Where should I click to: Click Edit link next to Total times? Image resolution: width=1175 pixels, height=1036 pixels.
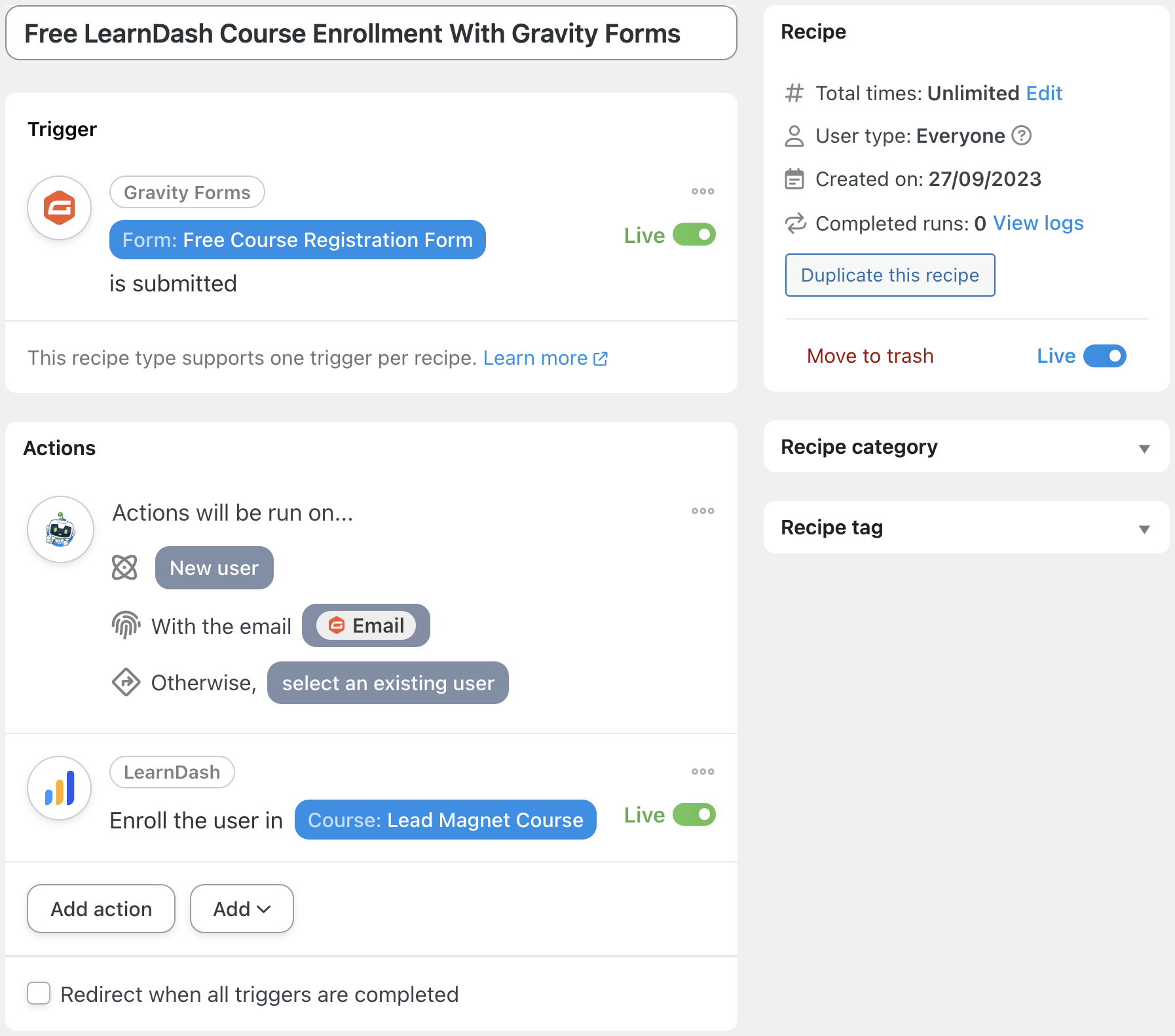coord(1044,93)
